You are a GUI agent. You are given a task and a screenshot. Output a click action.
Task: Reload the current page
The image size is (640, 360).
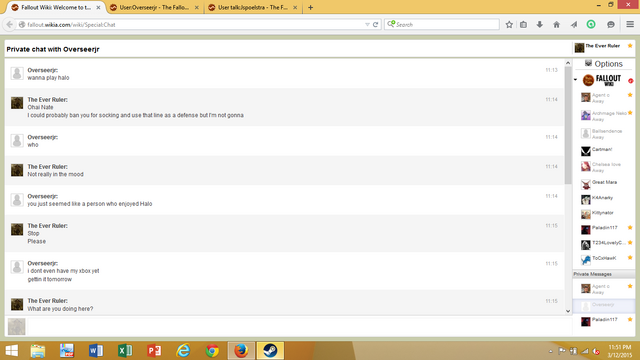click(x=376, y=24)
